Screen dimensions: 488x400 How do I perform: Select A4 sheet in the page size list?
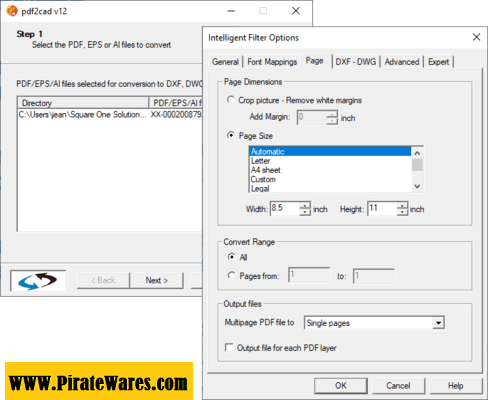[x=330, y=170]
